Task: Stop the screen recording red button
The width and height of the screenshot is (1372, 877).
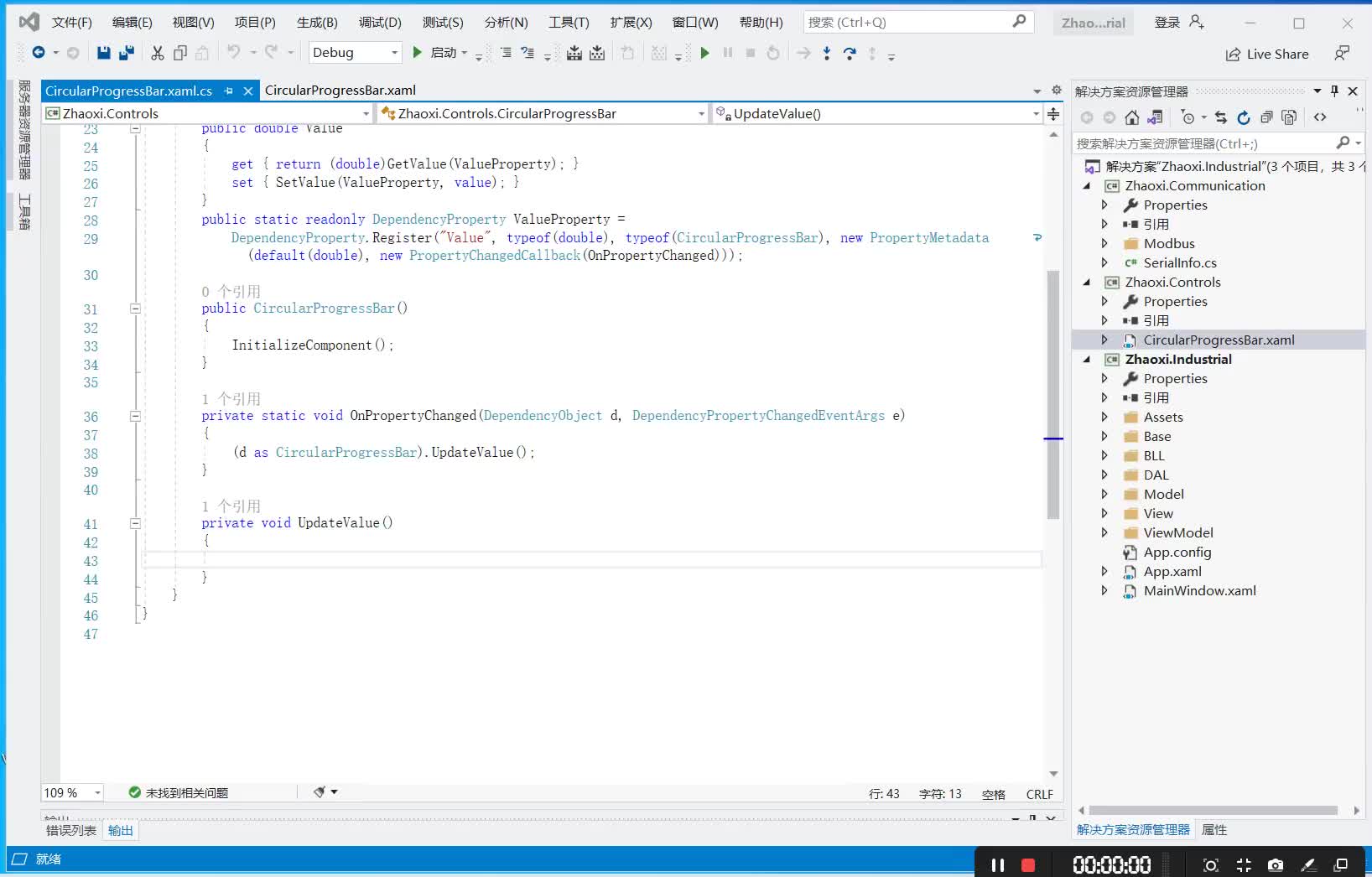Action: coord(1028,864)
